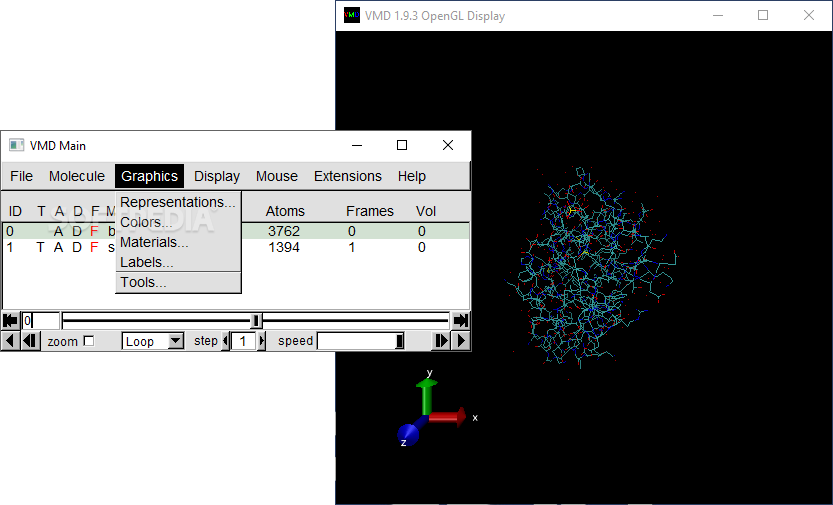
Task: Enable the zoom checkbox
Action: pyautogui.click(x=89, y=341)
